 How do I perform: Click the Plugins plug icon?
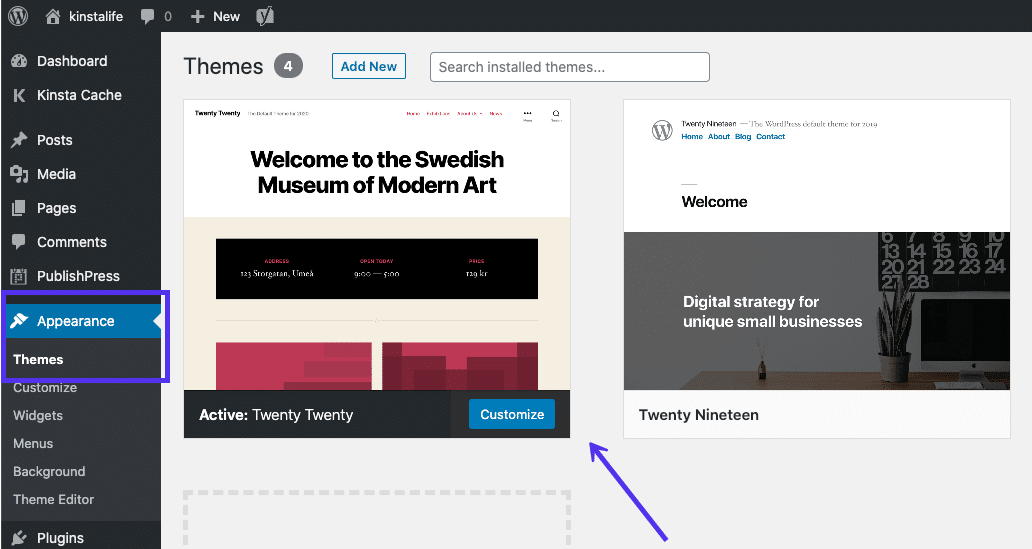coord(19,538)
